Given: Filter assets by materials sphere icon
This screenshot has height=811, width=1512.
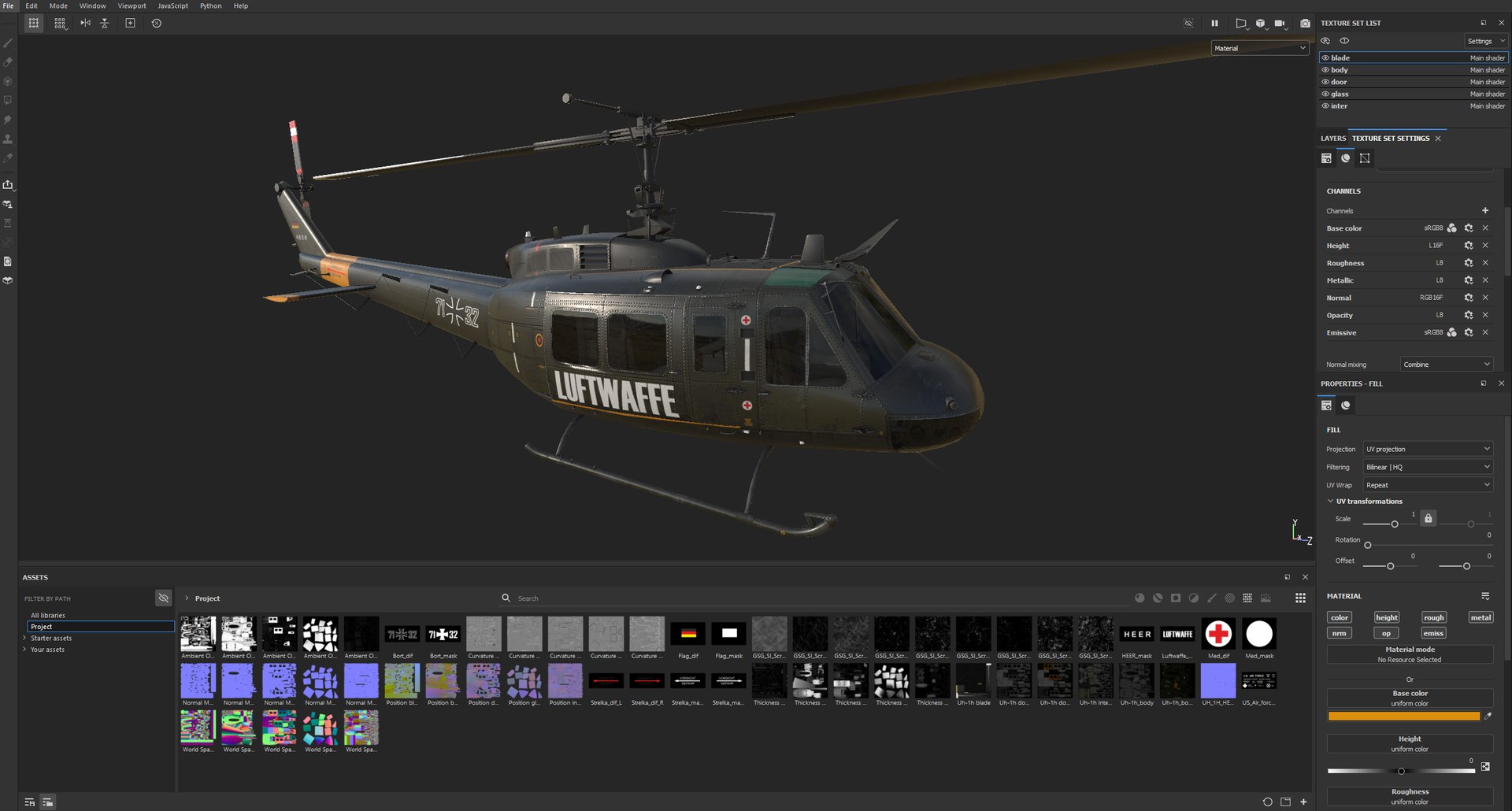Looking at the screenshot, I should pyautogui.click(x=1140, y=598).
